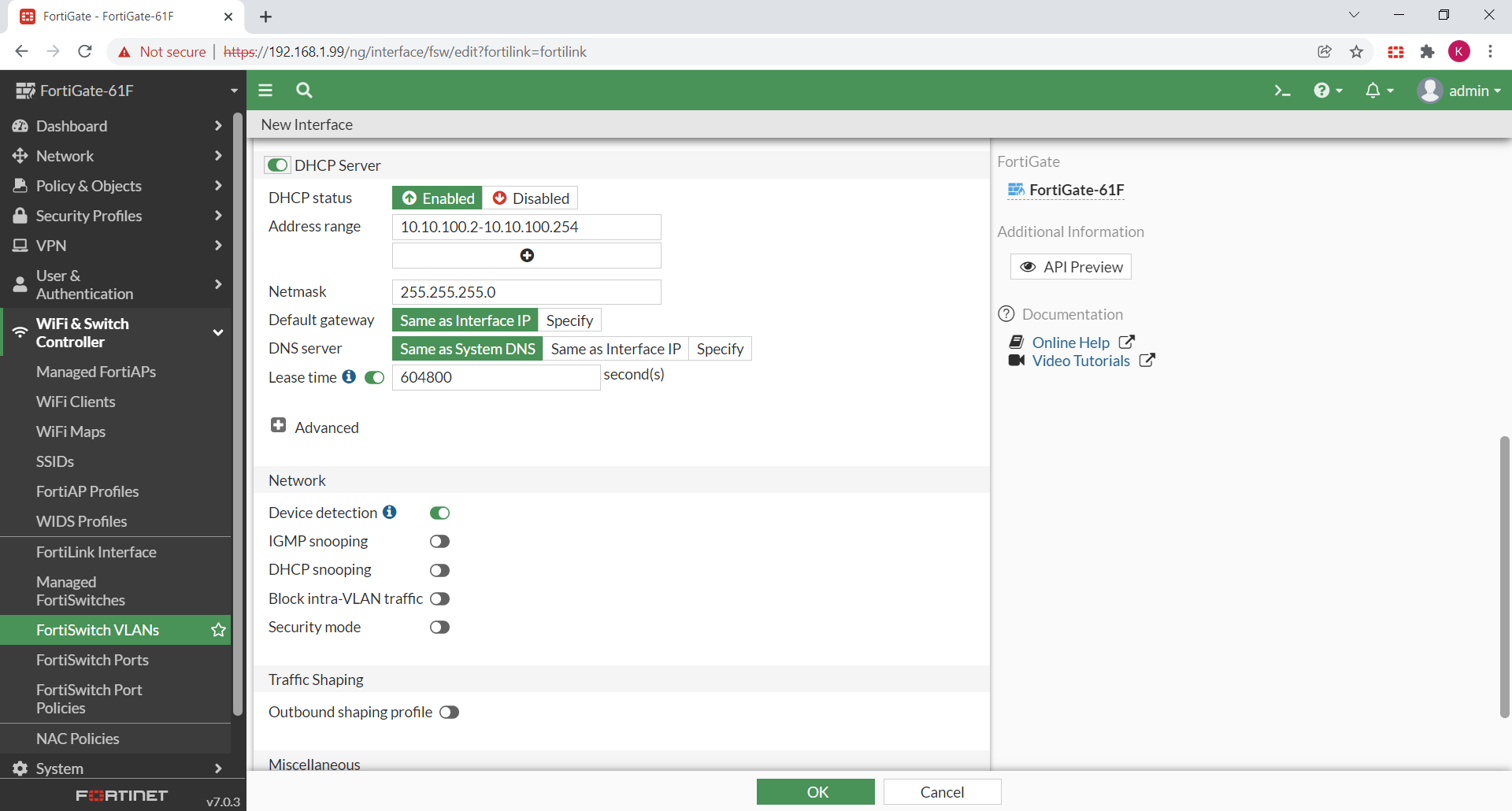Disable the Device detection toggle
This screenshot has width=1512, height=811.
click(x=439, y=513)
